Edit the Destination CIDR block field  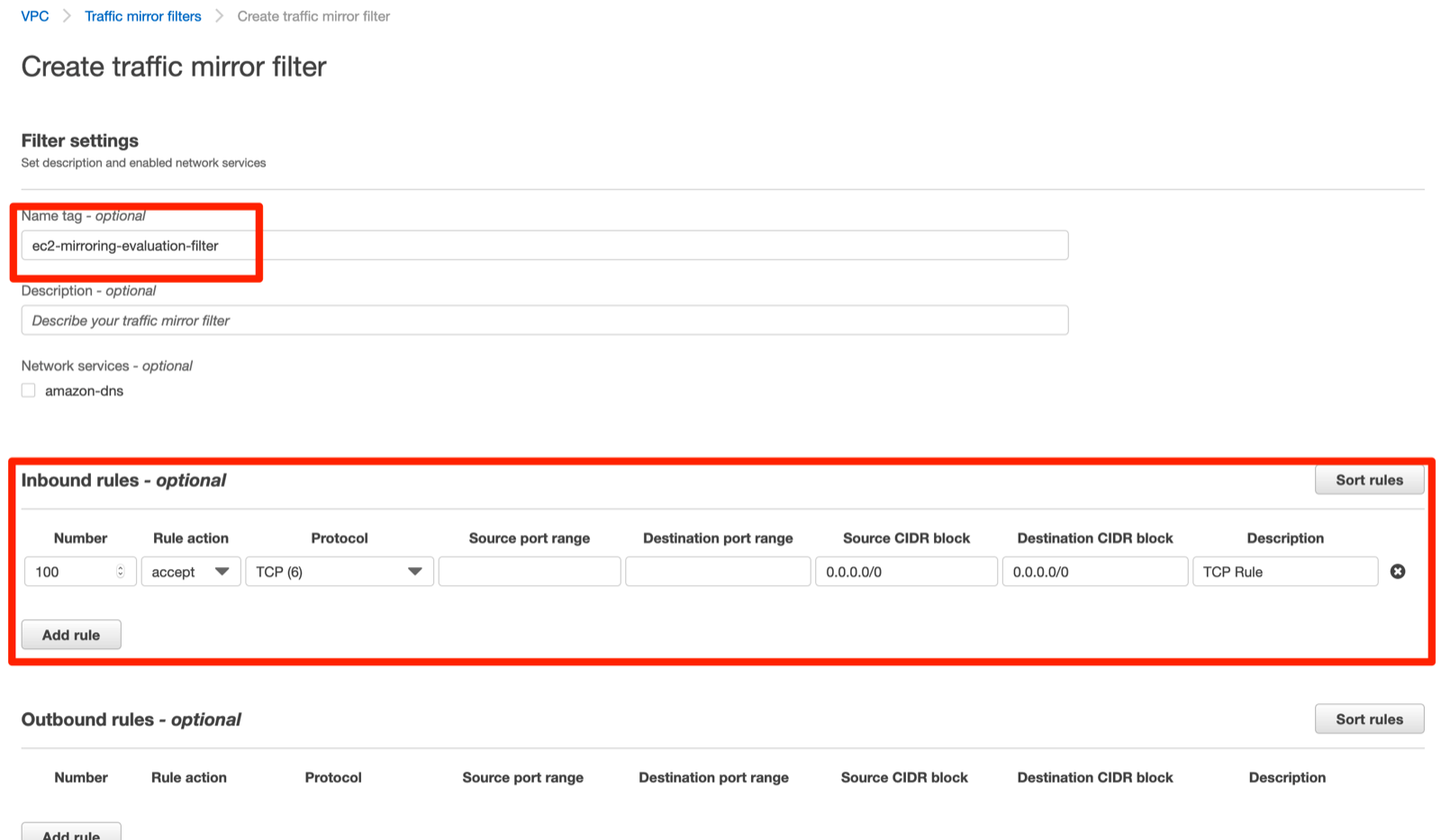[x=1094, y=571]
